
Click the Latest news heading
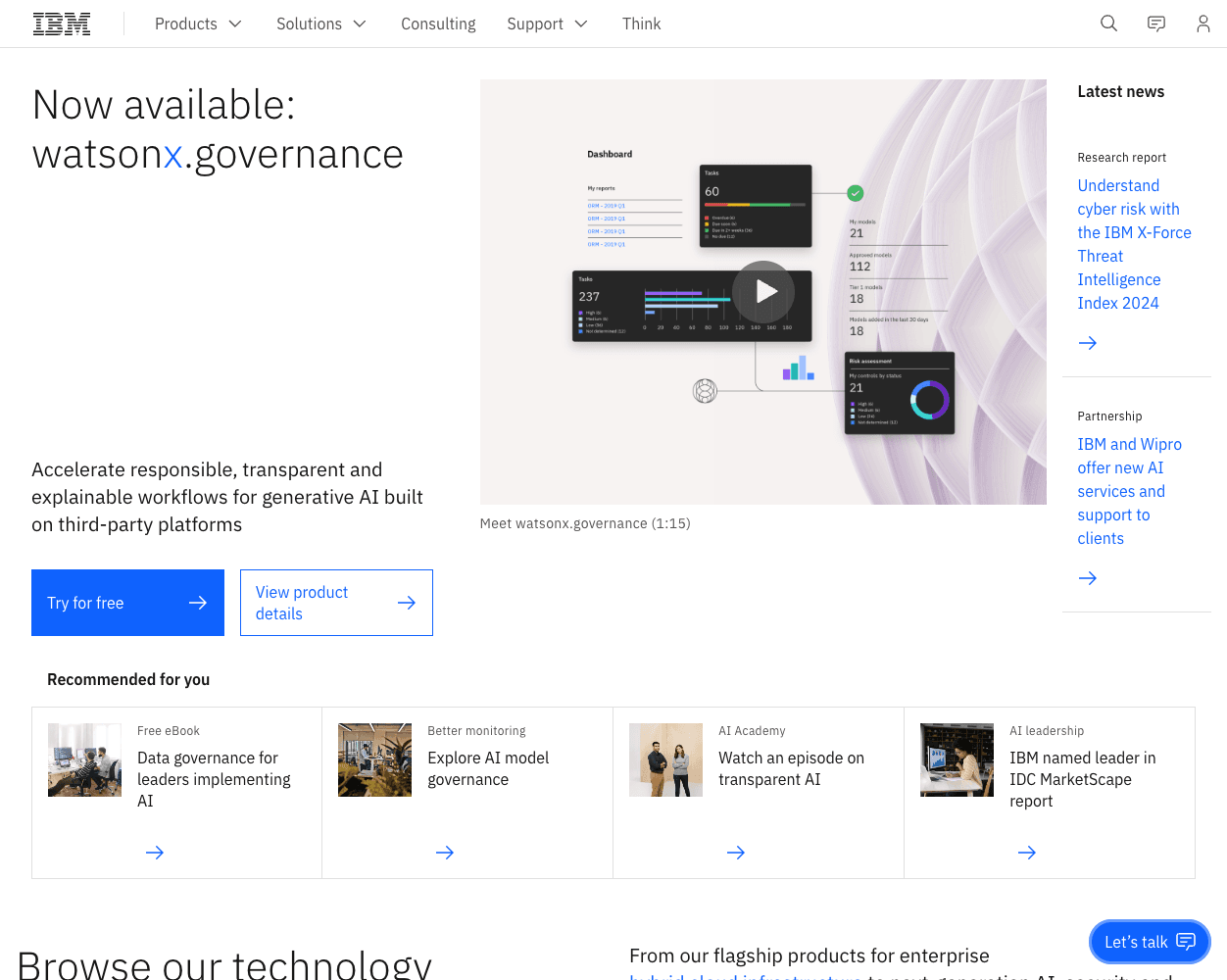(x=1121, y=91)
